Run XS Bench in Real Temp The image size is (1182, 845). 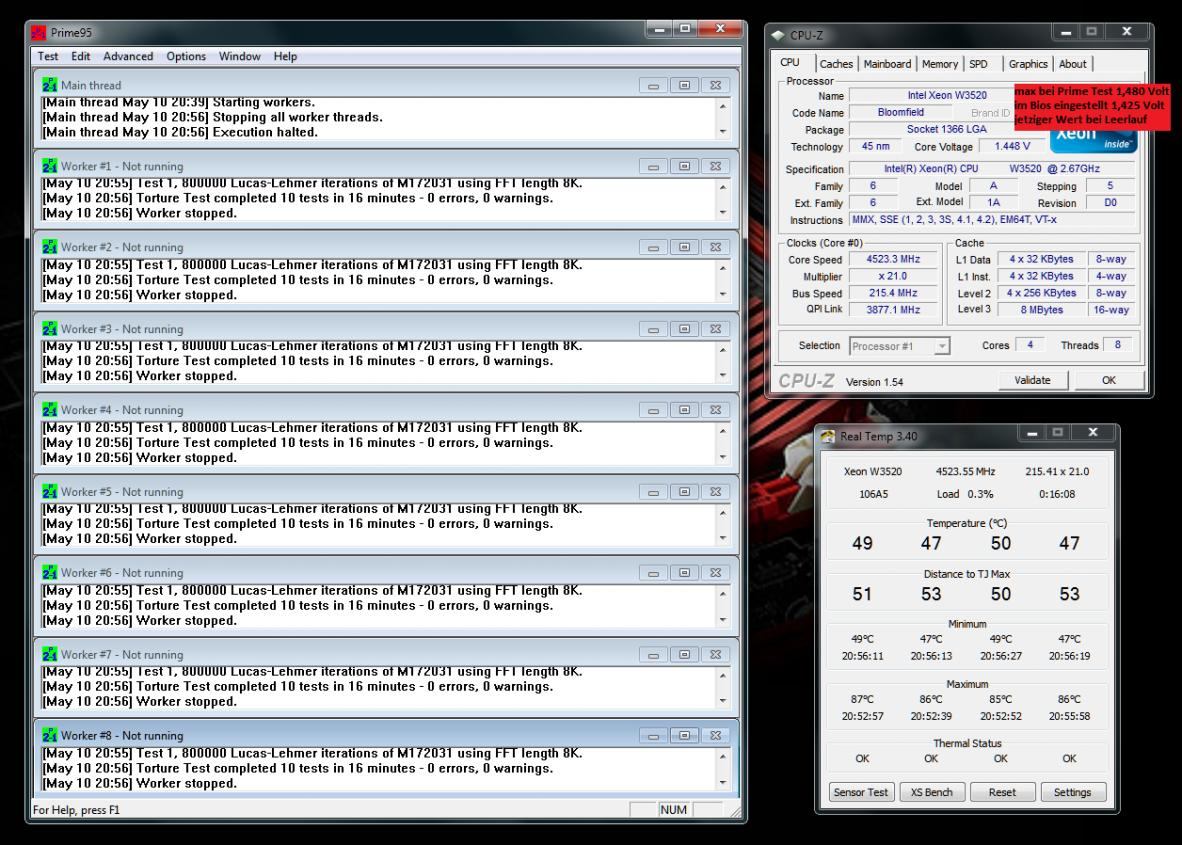pyautogui.click(x=932, y=792)
